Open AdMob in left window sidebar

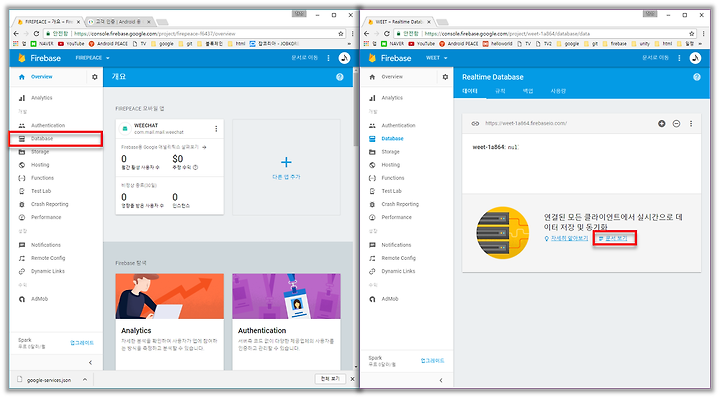tap(39, 299)
